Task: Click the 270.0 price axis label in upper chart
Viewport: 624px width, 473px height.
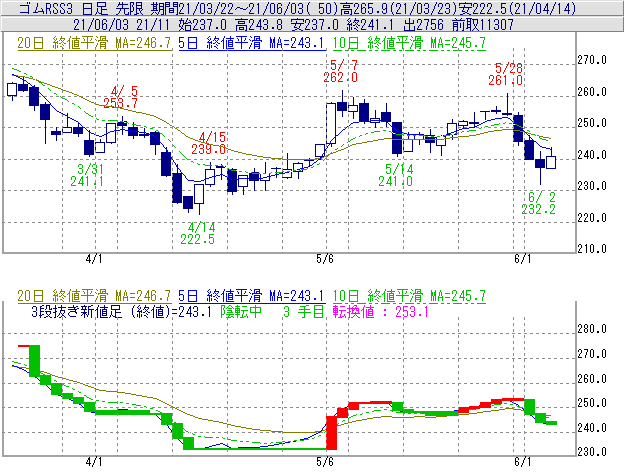Action: click(x=592, y=60)
